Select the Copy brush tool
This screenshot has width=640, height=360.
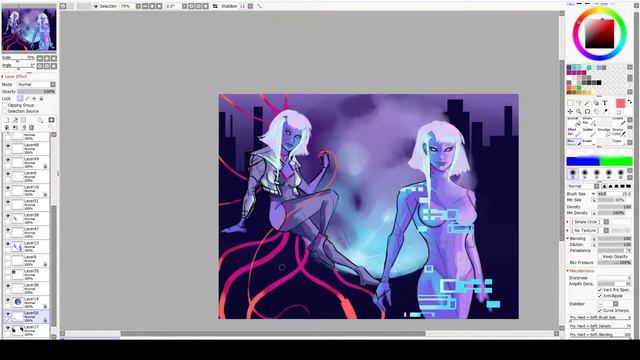(x=618, y=142)
